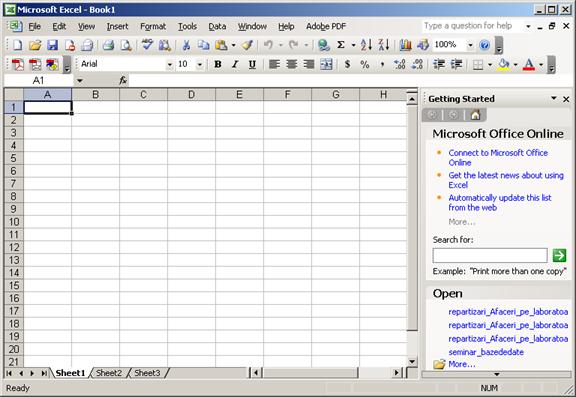Apply Percent Style formatting
576x397 pixels.
(x=365, y=64)
